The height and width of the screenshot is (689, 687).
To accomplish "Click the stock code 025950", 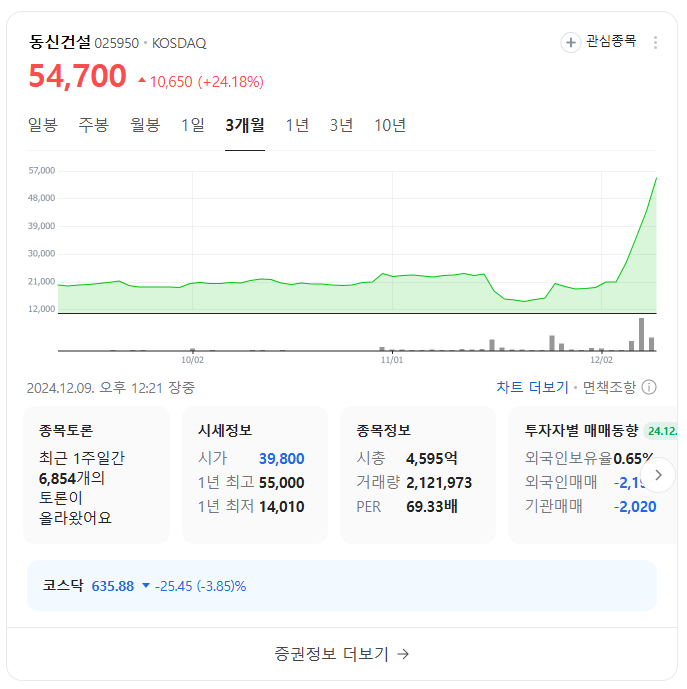I will [117, 43].
